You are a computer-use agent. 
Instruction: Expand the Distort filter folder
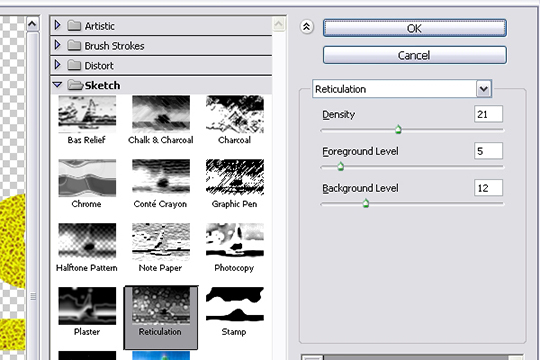[58, 65]
